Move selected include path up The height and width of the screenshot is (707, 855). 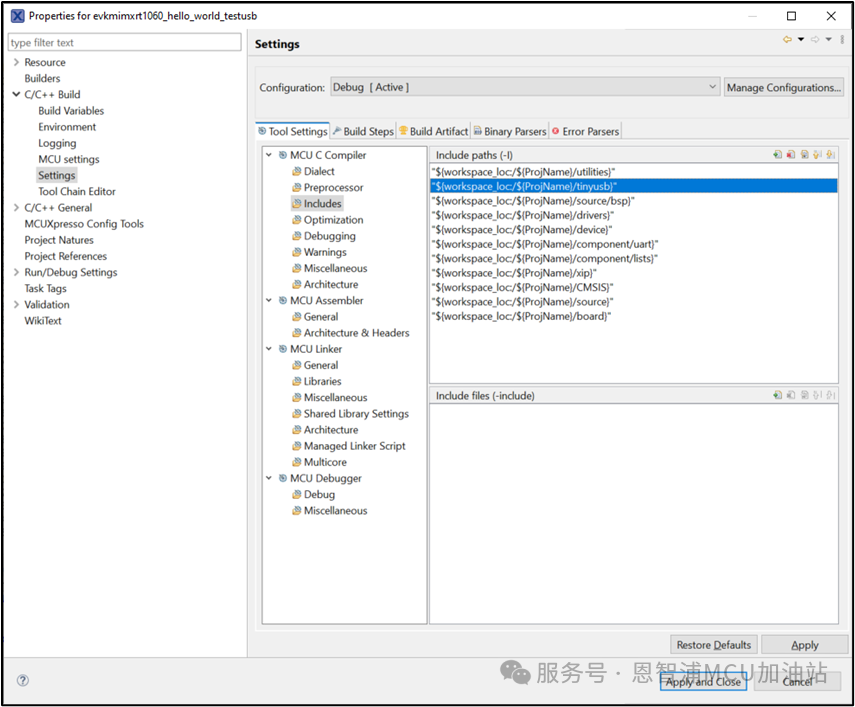[x=817, y=155]
